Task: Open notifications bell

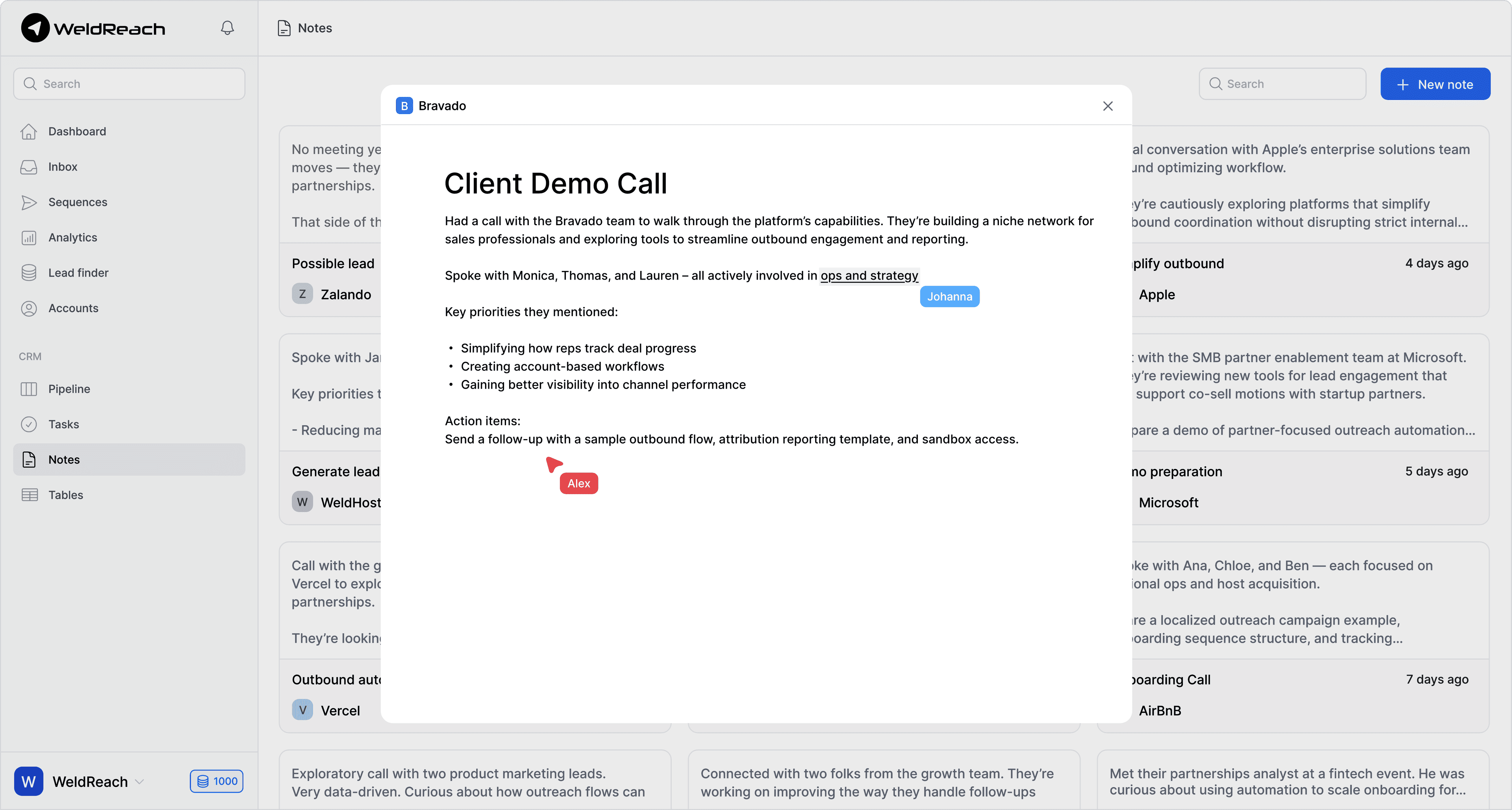Action: pos(227,28)
